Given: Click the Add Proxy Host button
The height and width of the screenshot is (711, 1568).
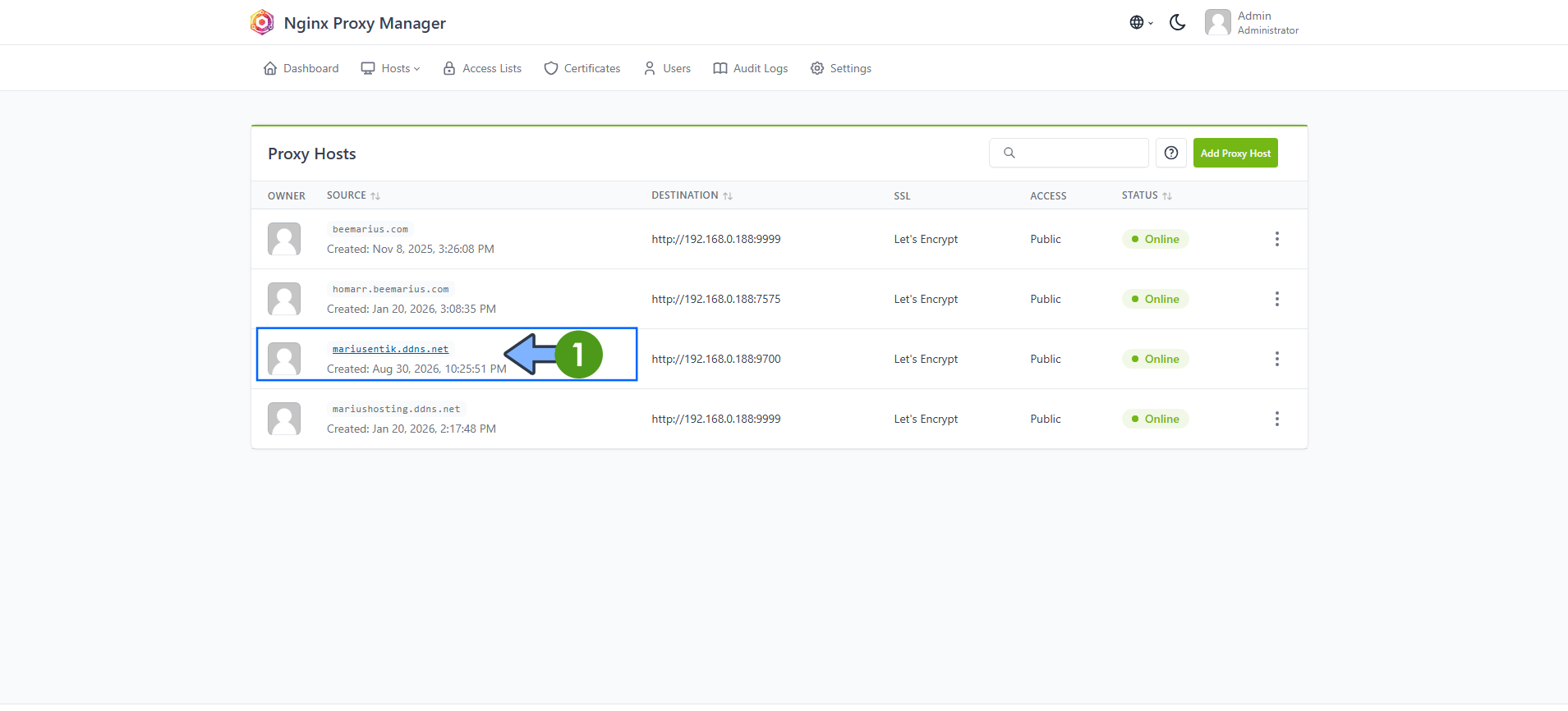Looking at the screenshot, I should (1235, 153).
